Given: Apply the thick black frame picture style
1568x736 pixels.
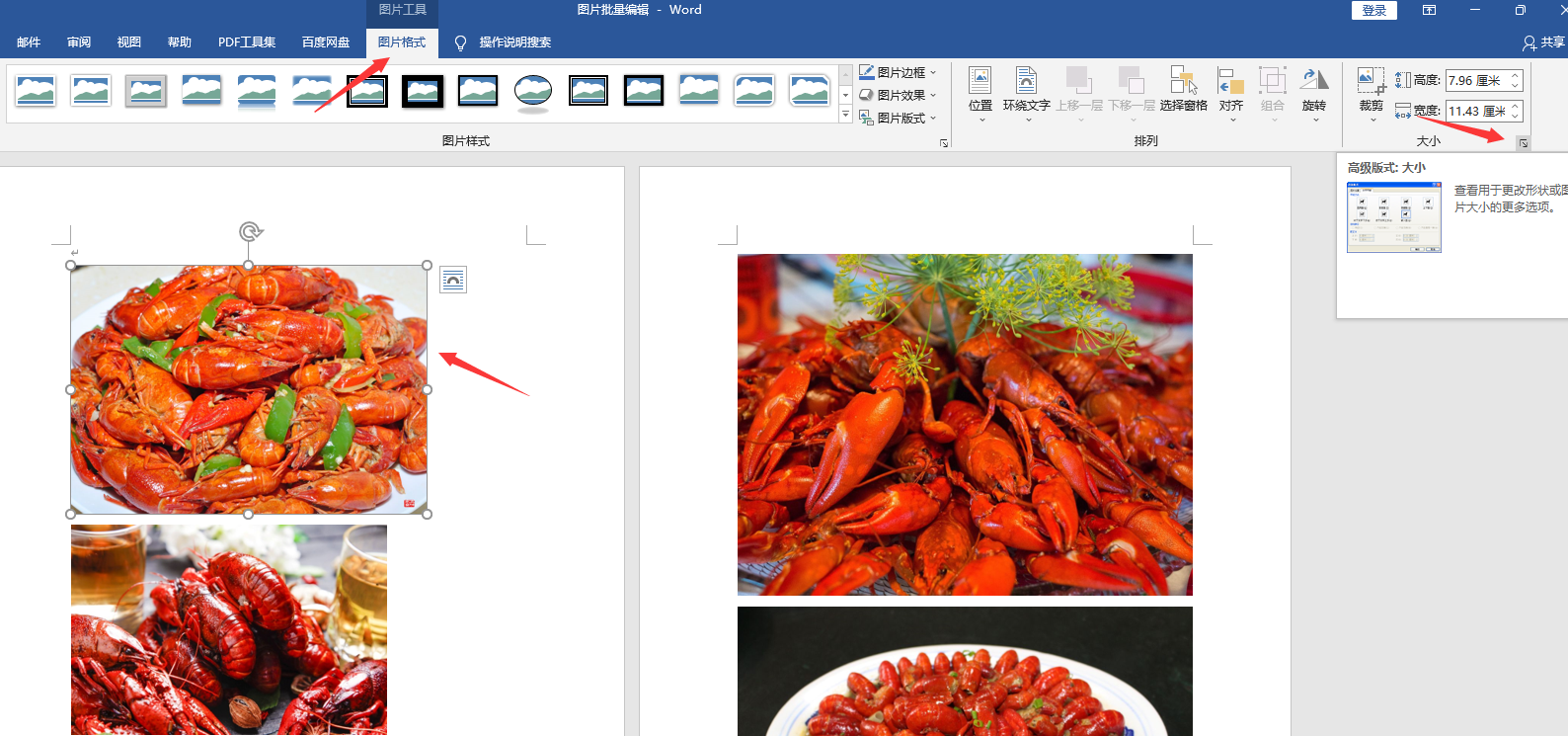Looking at the screenshot, I should [x=423, y=91].
